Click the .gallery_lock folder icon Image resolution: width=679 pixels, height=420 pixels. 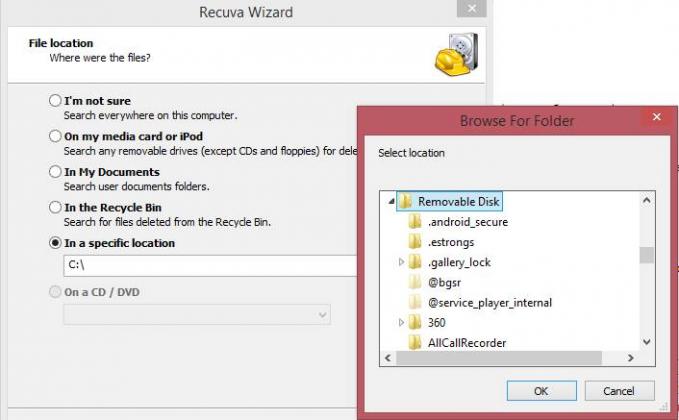415,262
